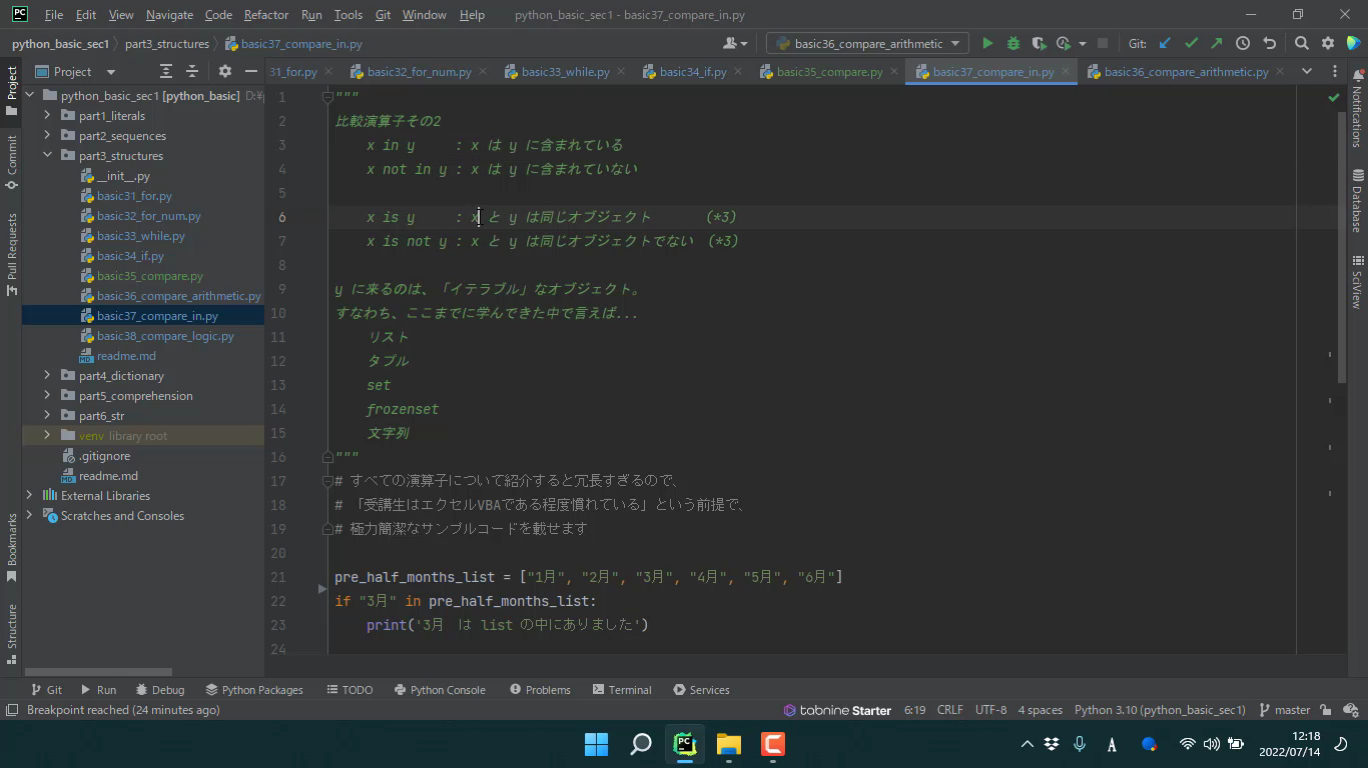Image resolution: width=1368 pixels, height=768 pixels.
Task: Open Git history via the clock icon
Action: (1243, 43)
